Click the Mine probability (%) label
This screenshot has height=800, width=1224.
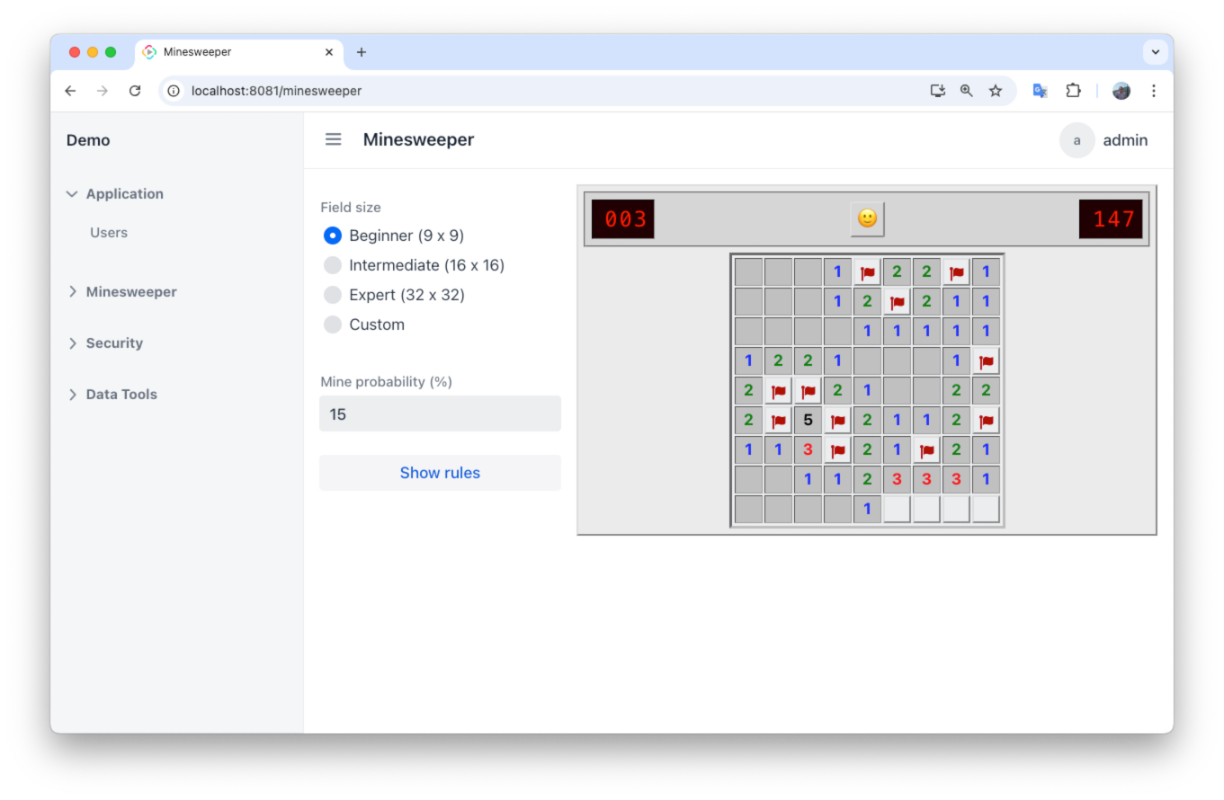click(x=386, y=382)
